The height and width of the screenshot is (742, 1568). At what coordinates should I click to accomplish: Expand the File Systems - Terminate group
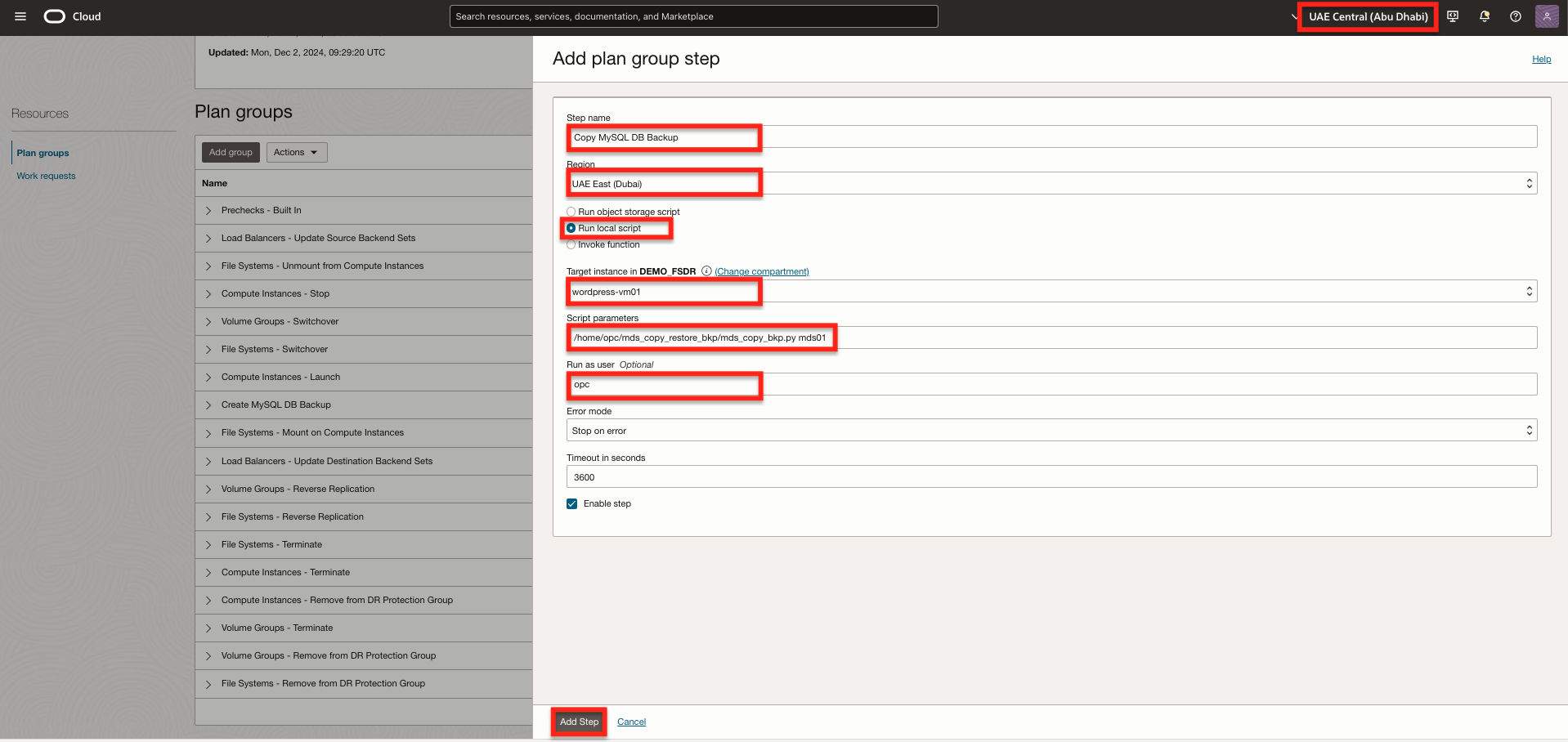(208, 545)
